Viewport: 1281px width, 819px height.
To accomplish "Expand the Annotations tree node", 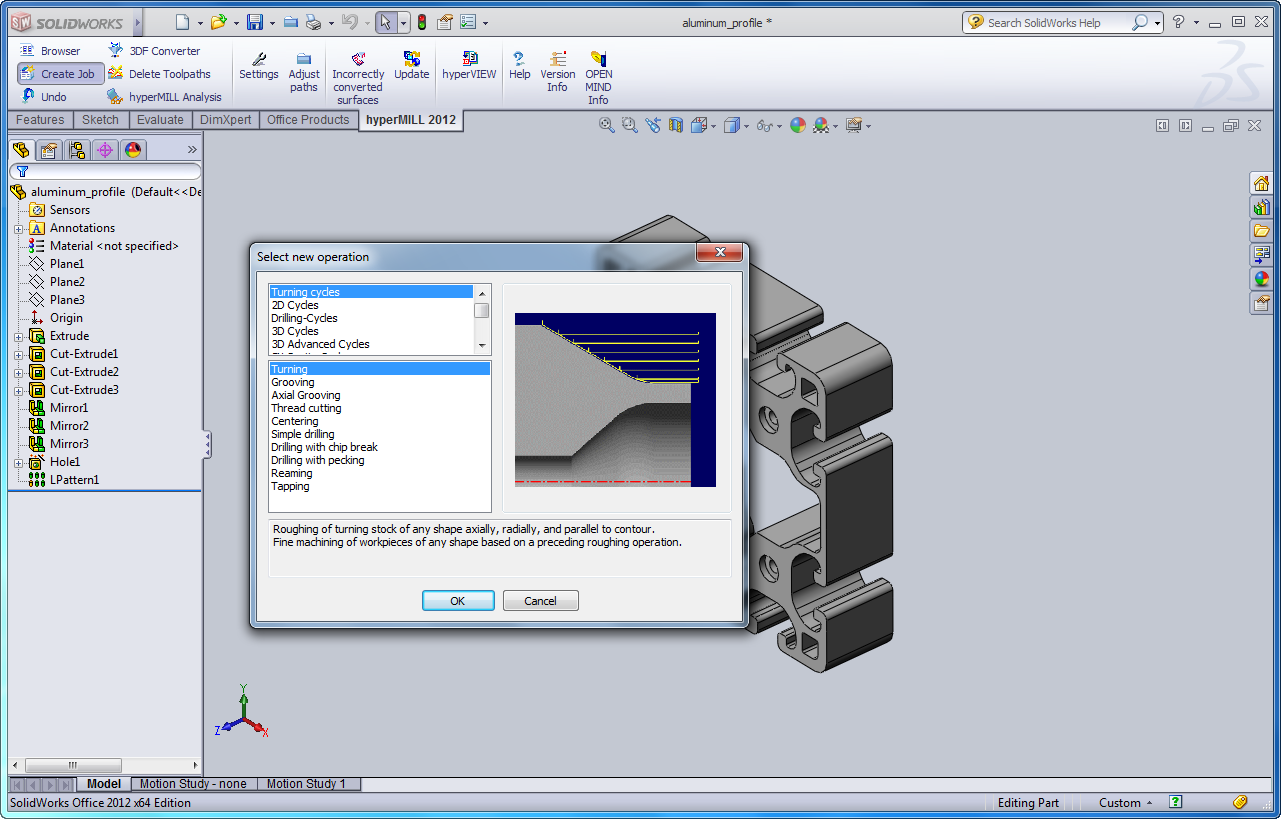I will 18,228.
